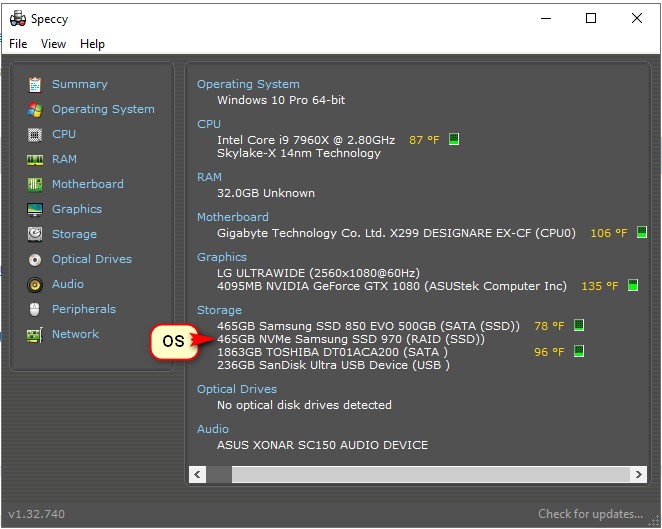Click the motherboard 106 °F temperature indicator
662x529 pixels.
[642, 232]
